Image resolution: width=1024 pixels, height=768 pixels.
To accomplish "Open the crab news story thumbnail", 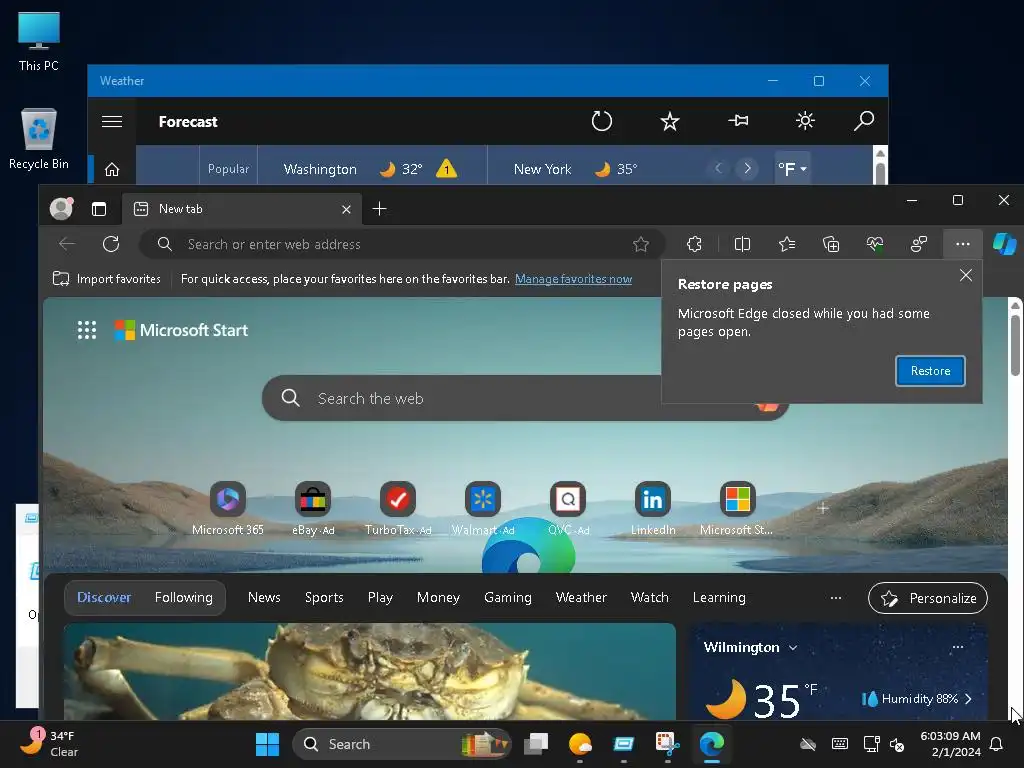I will click(370, 672).
